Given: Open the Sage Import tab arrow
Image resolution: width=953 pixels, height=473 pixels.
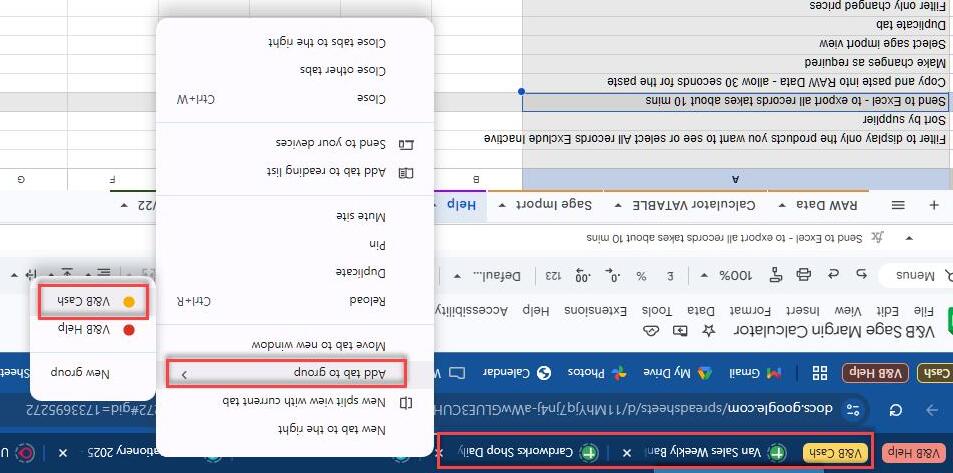Looking at the screenshot, I should pyautogui.click(x=501, y=205).
